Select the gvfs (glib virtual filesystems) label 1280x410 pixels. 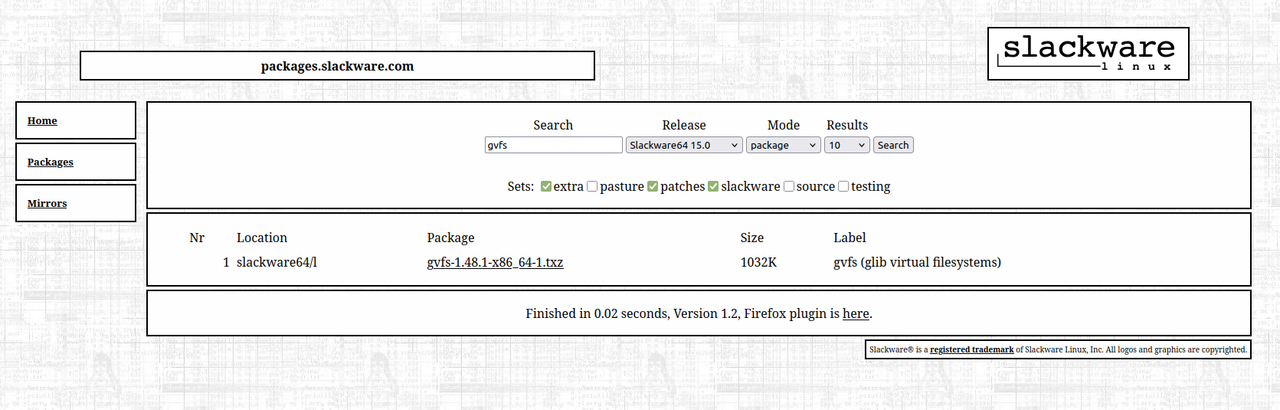[917, 263]
